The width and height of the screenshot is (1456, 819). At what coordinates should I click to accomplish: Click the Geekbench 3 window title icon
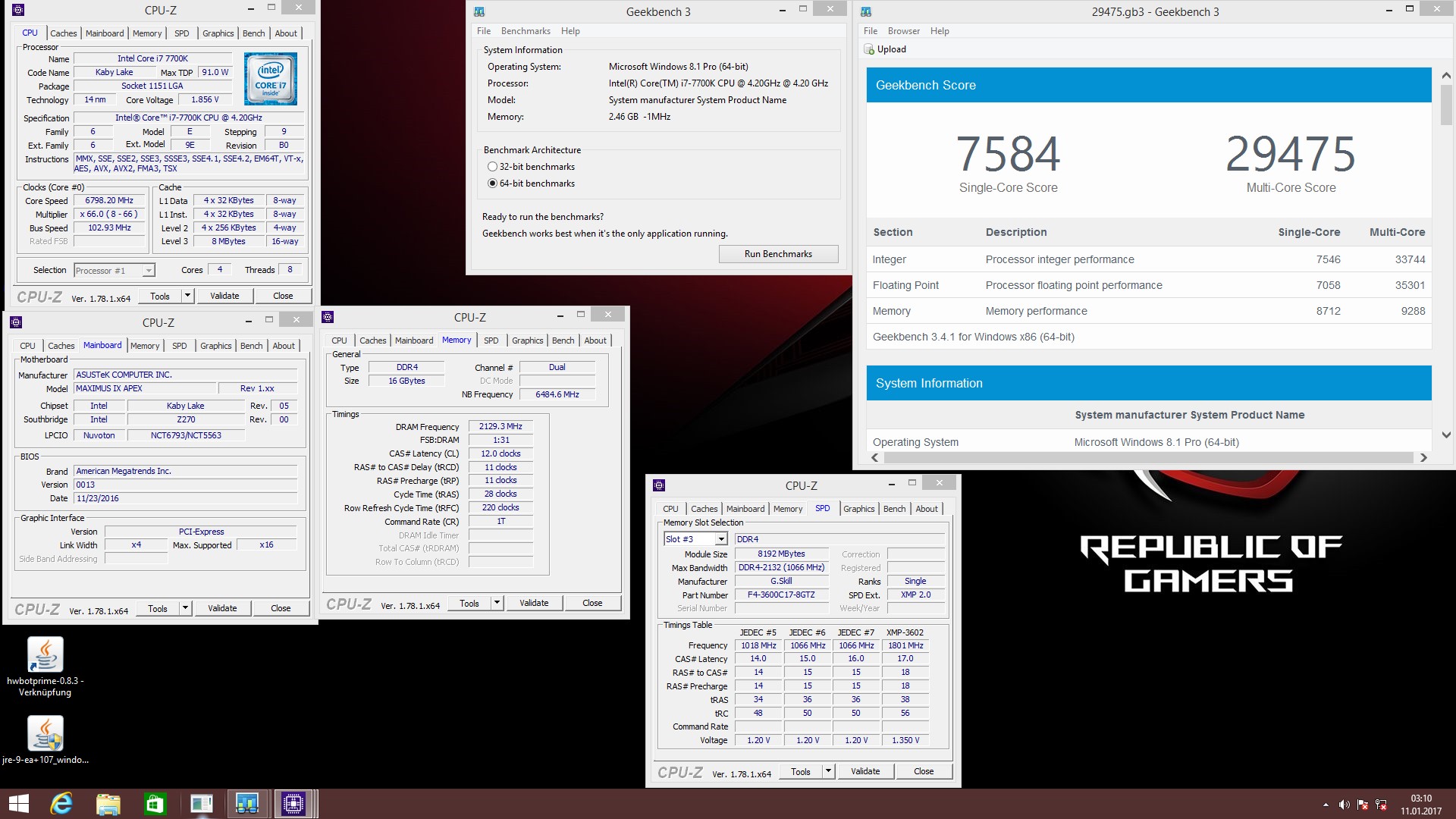coord(479,12)
